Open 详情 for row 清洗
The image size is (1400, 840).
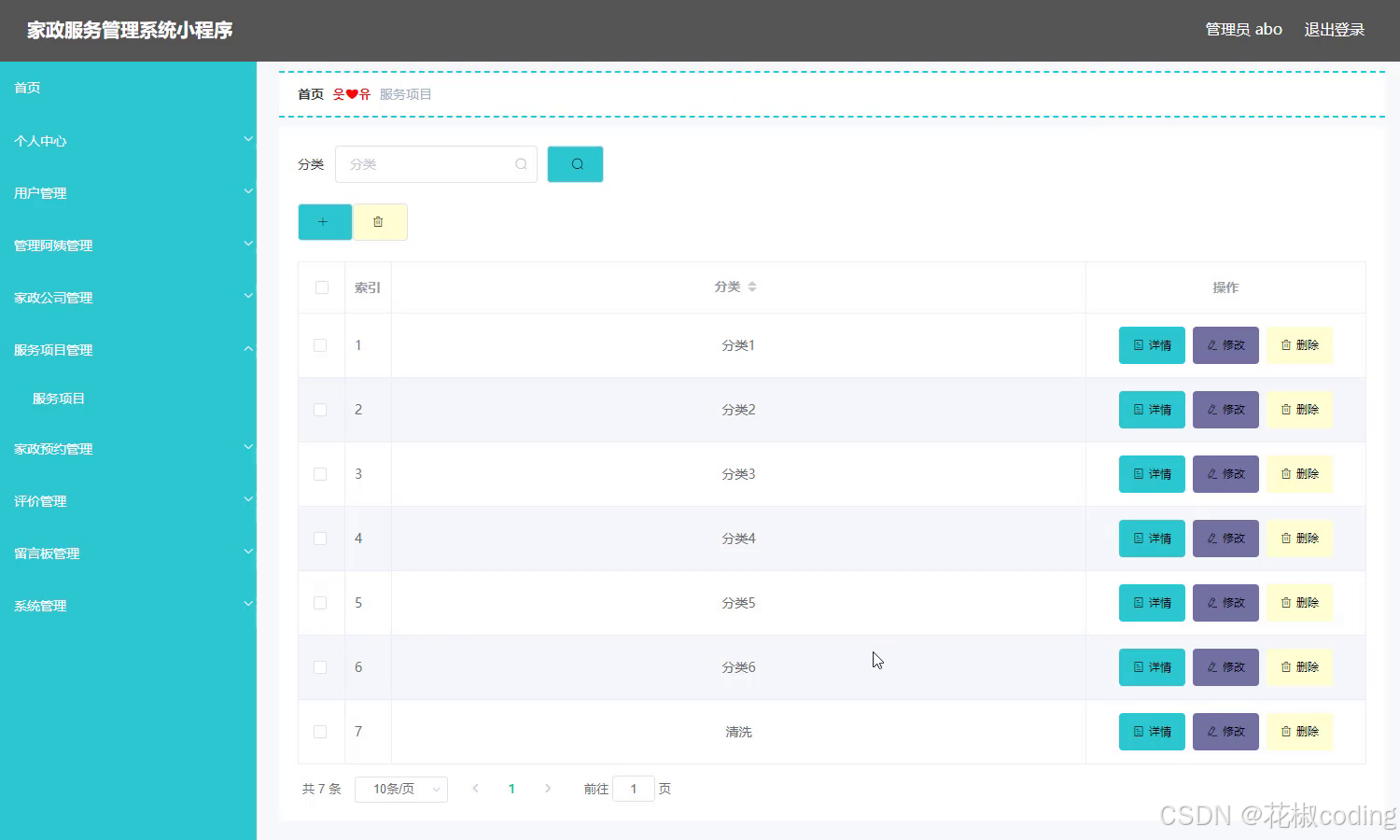(1152, 732)
